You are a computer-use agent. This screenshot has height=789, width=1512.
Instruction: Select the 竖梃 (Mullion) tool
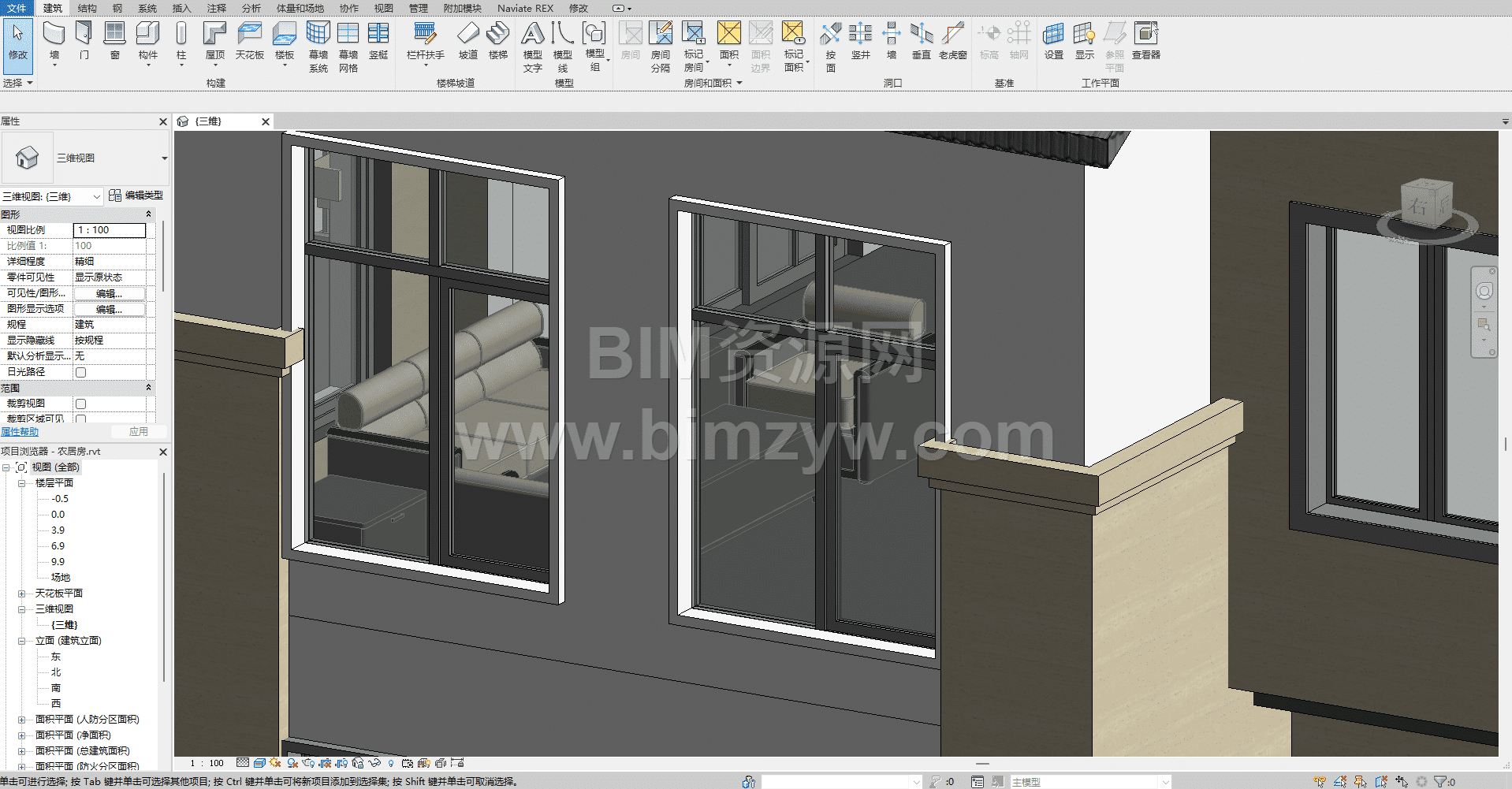coord(378,41)
